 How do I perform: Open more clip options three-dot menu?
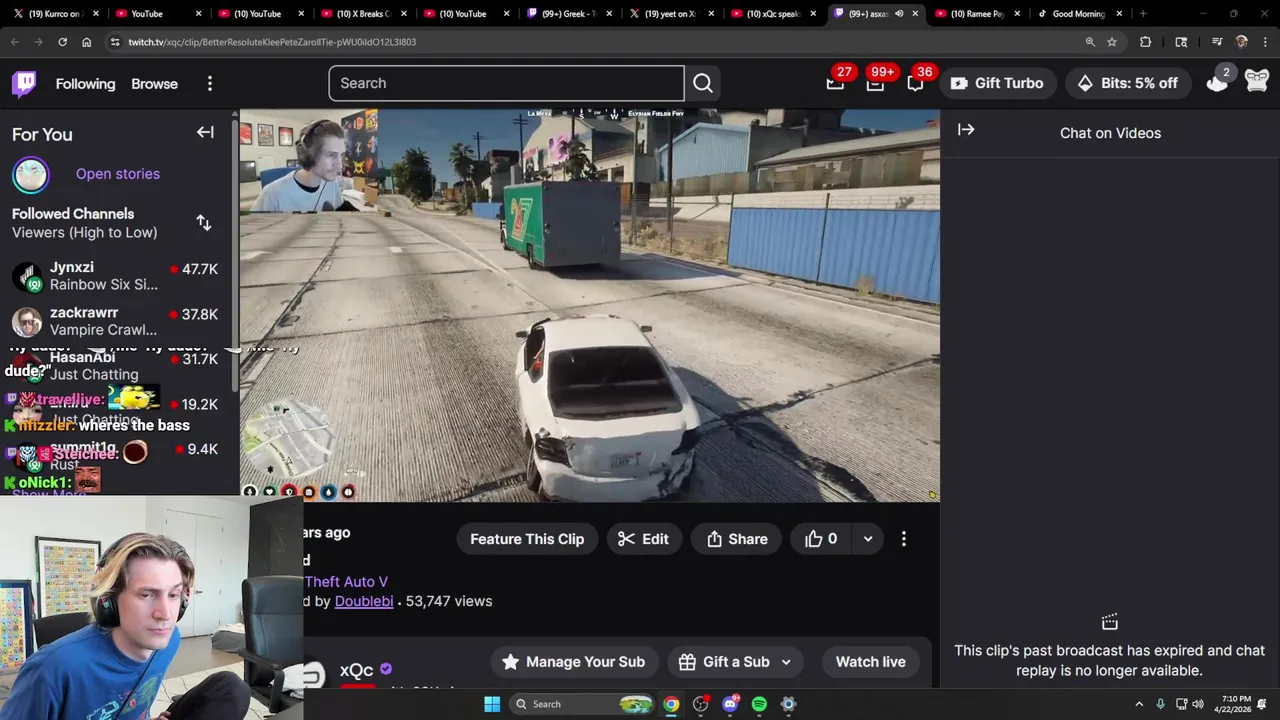[904, 539]
